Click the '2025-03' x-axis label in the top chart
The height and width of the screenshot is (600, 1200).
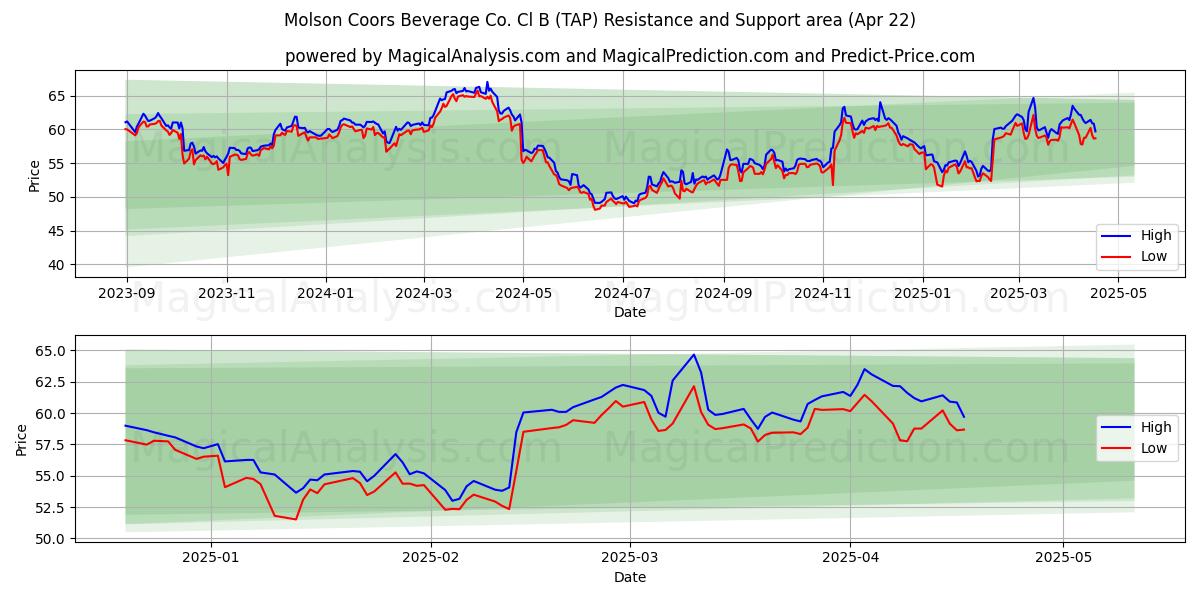(x=1019, y=293)
